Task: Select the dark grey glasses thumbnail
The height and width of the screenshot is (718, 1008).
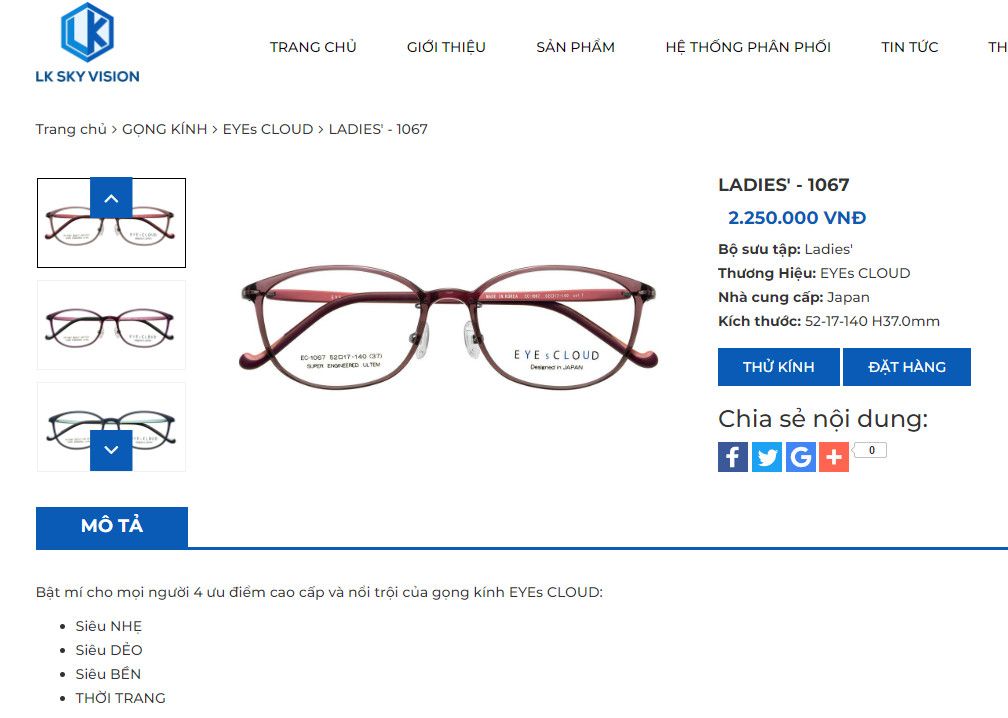Action: tap(111, 427)
